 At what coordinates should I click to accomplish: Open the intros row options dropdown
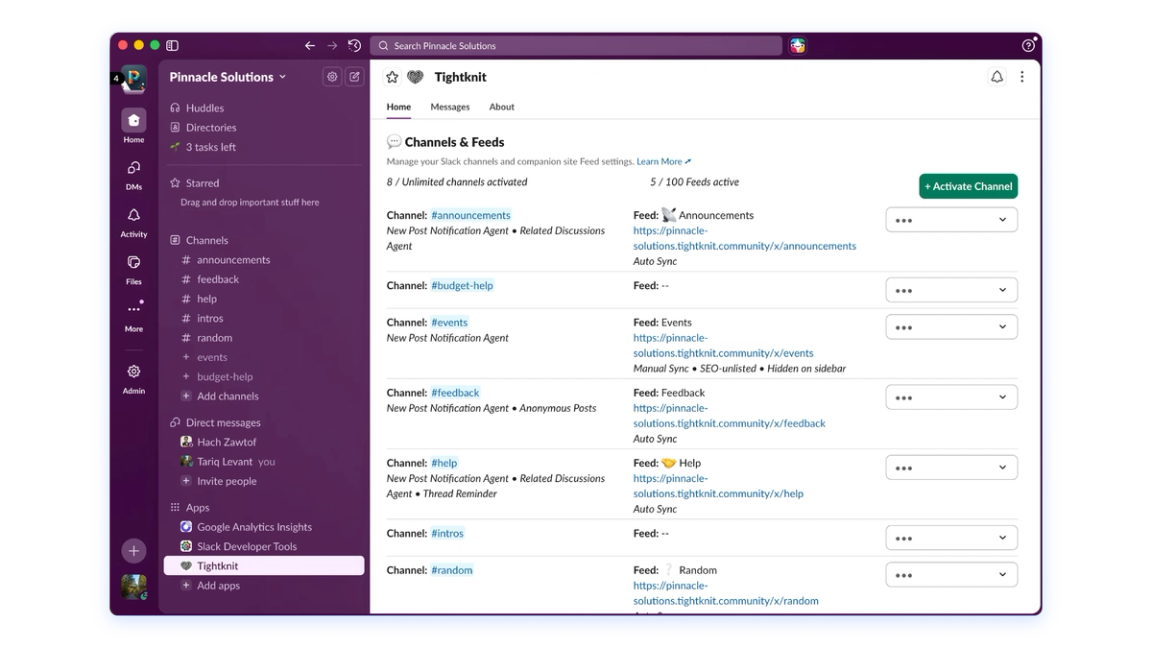pos(951,538)
